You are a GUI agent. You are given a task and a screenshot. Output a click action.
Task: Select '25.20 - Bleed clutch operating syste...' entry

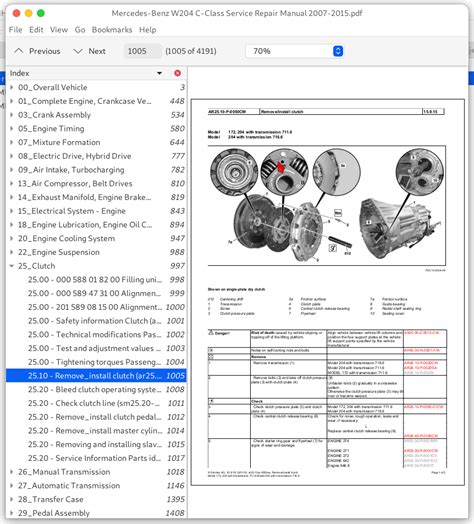click(x=96, y=389)
